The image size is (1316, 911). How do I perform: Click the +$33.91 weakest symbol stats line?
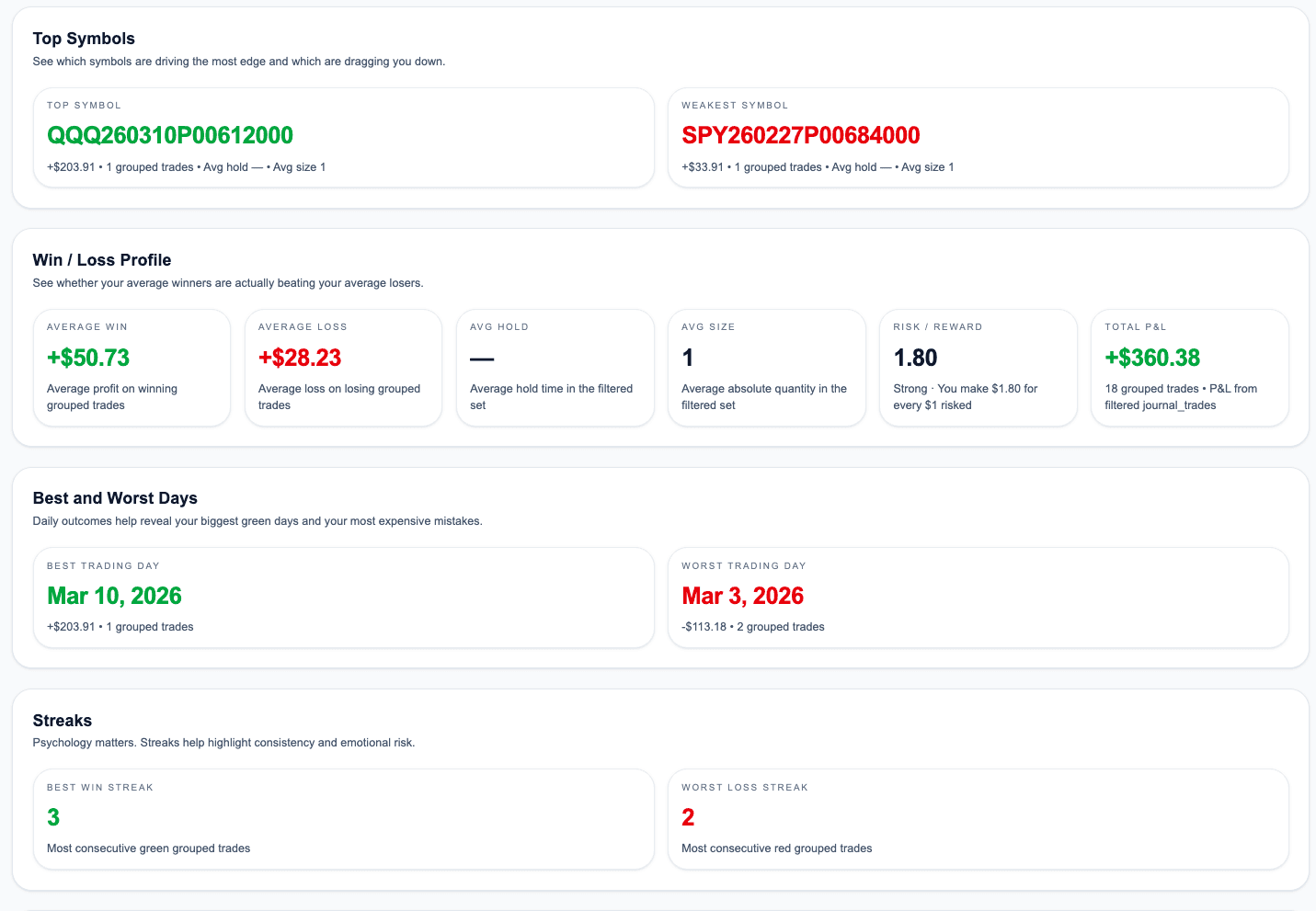coord(818,167)
